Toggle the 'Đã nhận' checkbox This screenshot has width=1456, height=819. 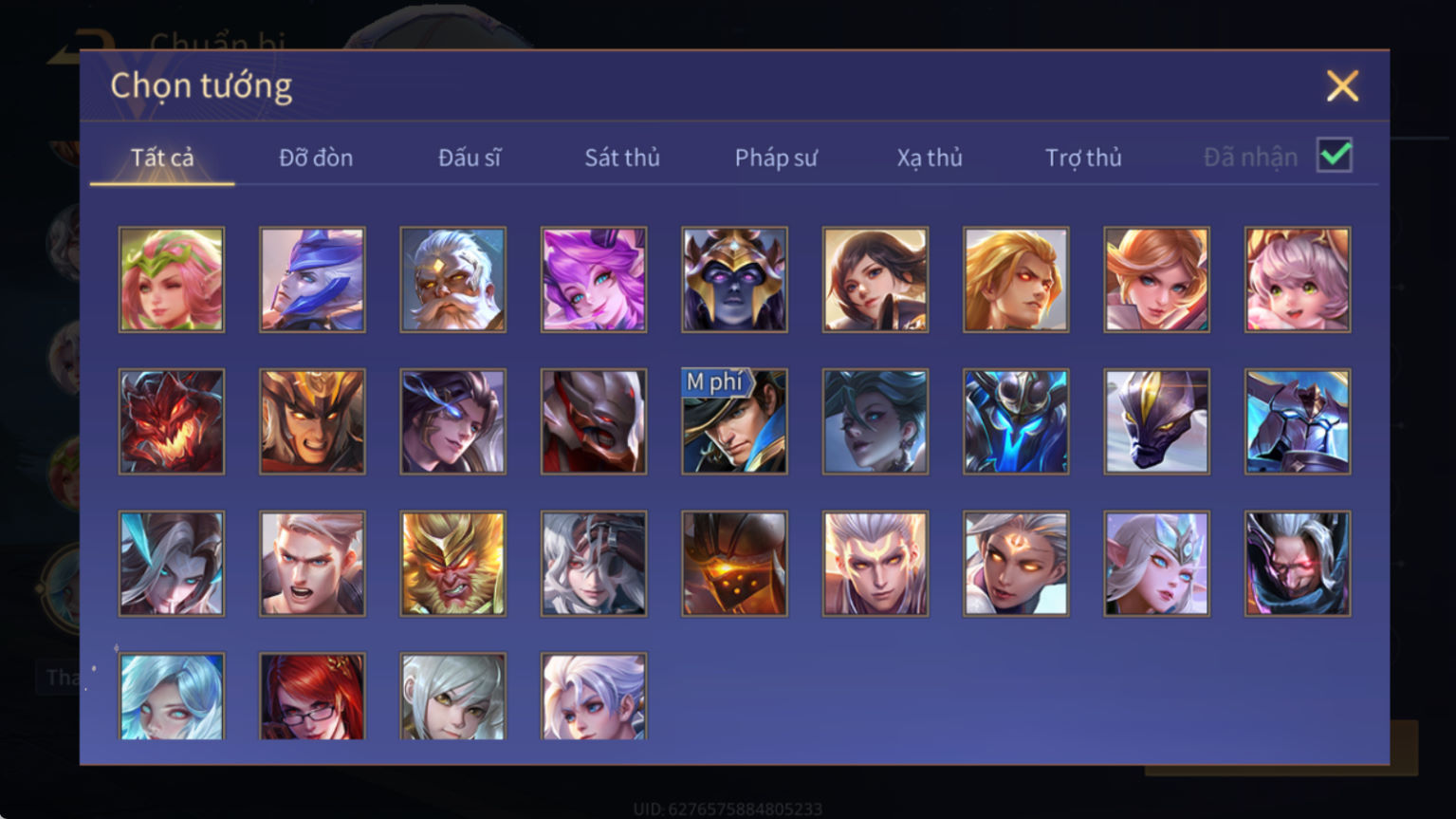pyautogui.click(x=1335, y=155)
